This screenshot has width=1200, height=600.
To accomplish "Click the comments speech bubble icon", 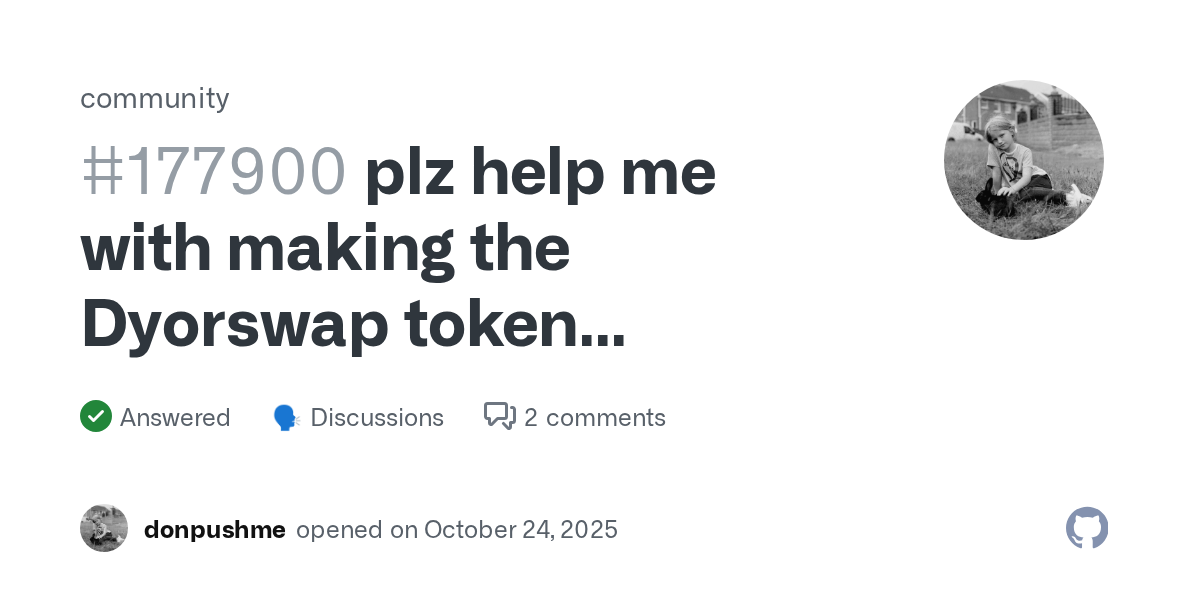I will (499, 416).
